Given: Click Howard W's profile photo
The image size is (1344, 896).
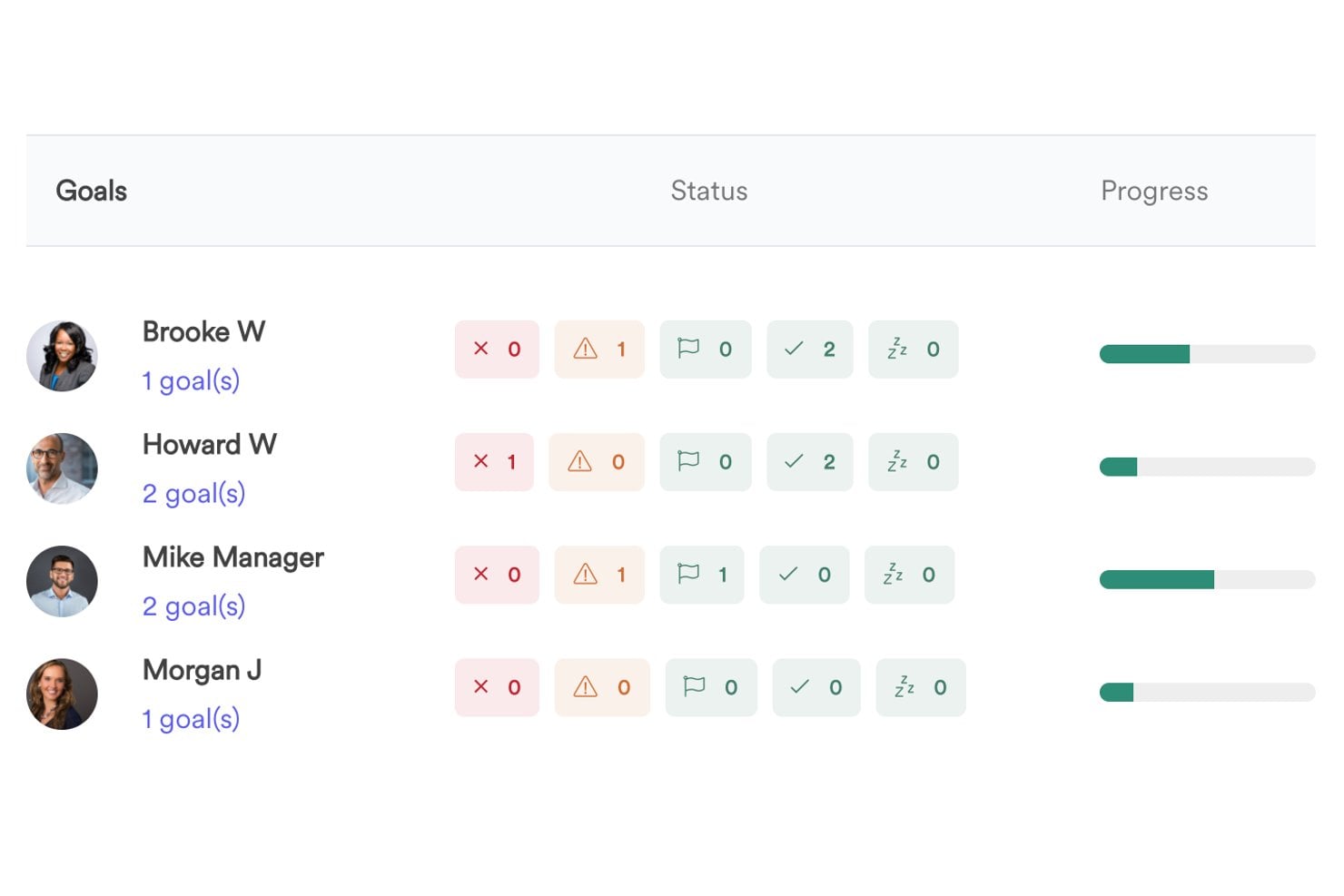Looking at the screenshot, I should click(62, 468).
